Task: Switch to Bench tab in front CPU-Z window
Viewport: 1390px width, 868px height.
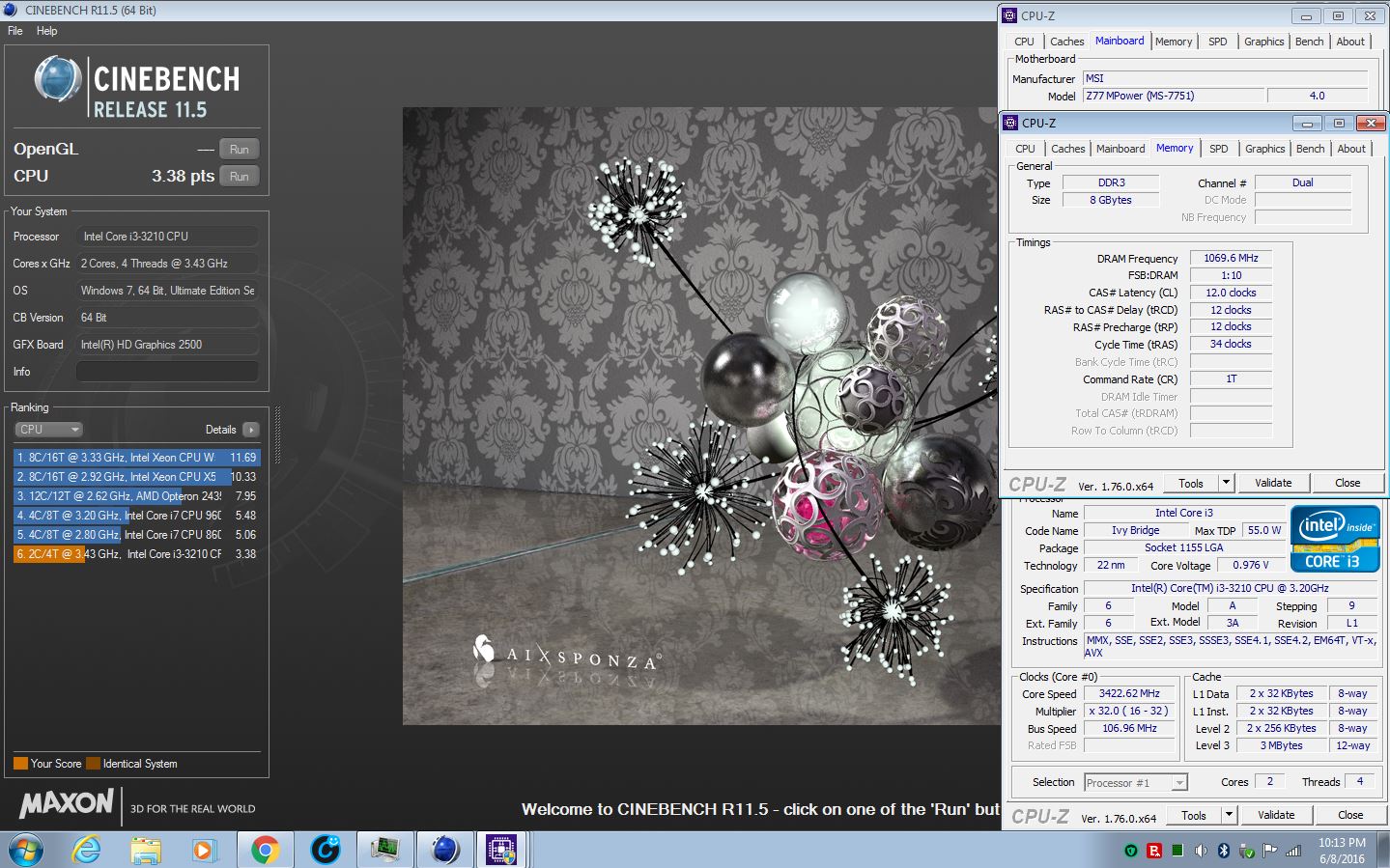Action: (x=1310, y=149)
